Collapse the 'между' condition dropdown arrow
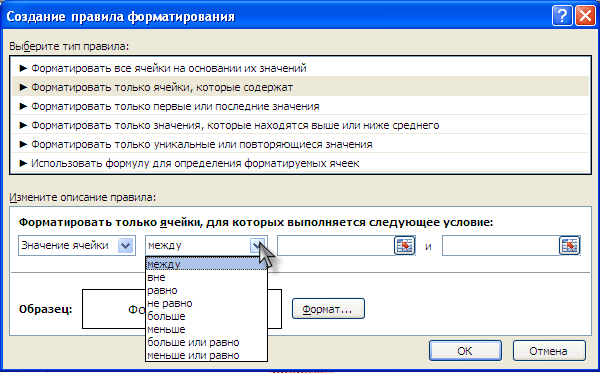The height and width of the screenshot is (373, 600). (x=258, y=246)
